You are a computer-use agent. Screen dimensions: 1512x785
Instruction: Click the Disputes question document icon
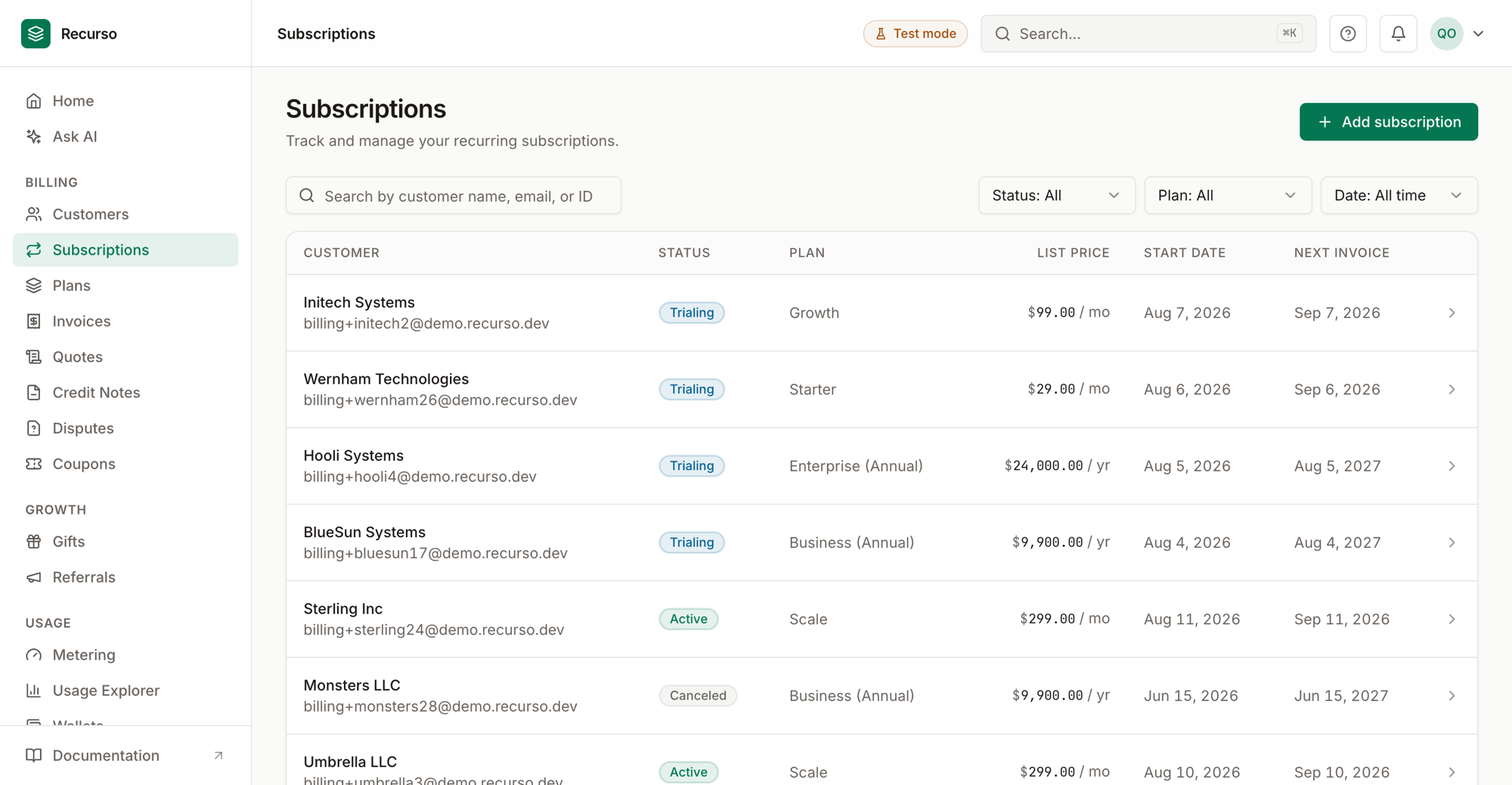click(x=33, y=428)
